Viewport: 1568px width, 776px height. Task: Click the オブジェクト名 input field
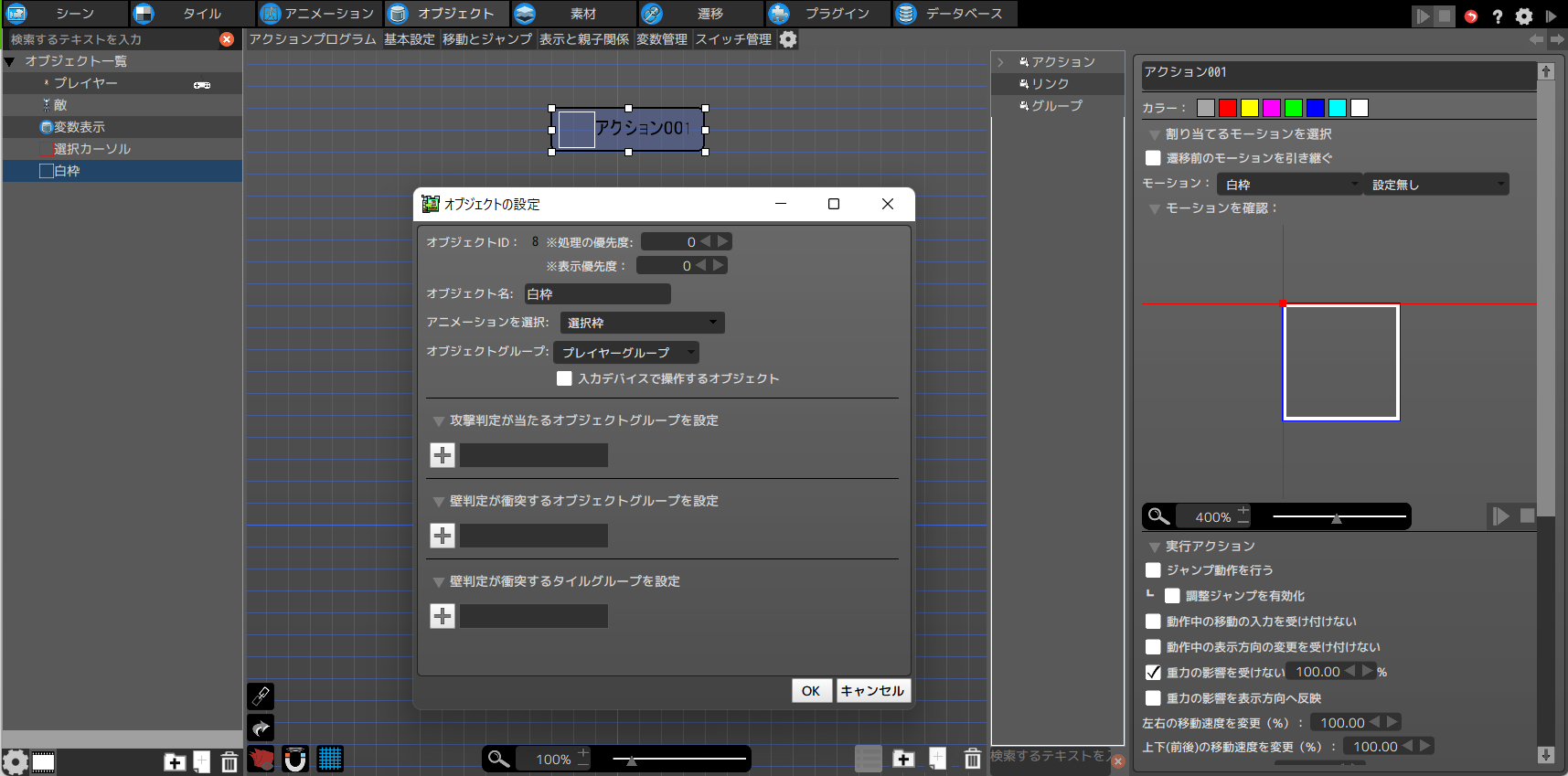click(598, 293)
